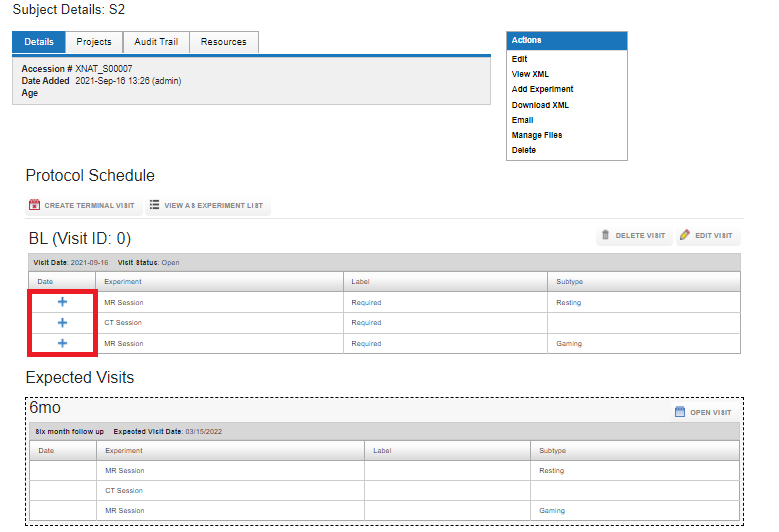This screenshot has width=779, height=532.
Task: Click View as Experiment List icon
Action: pos(154,205)
